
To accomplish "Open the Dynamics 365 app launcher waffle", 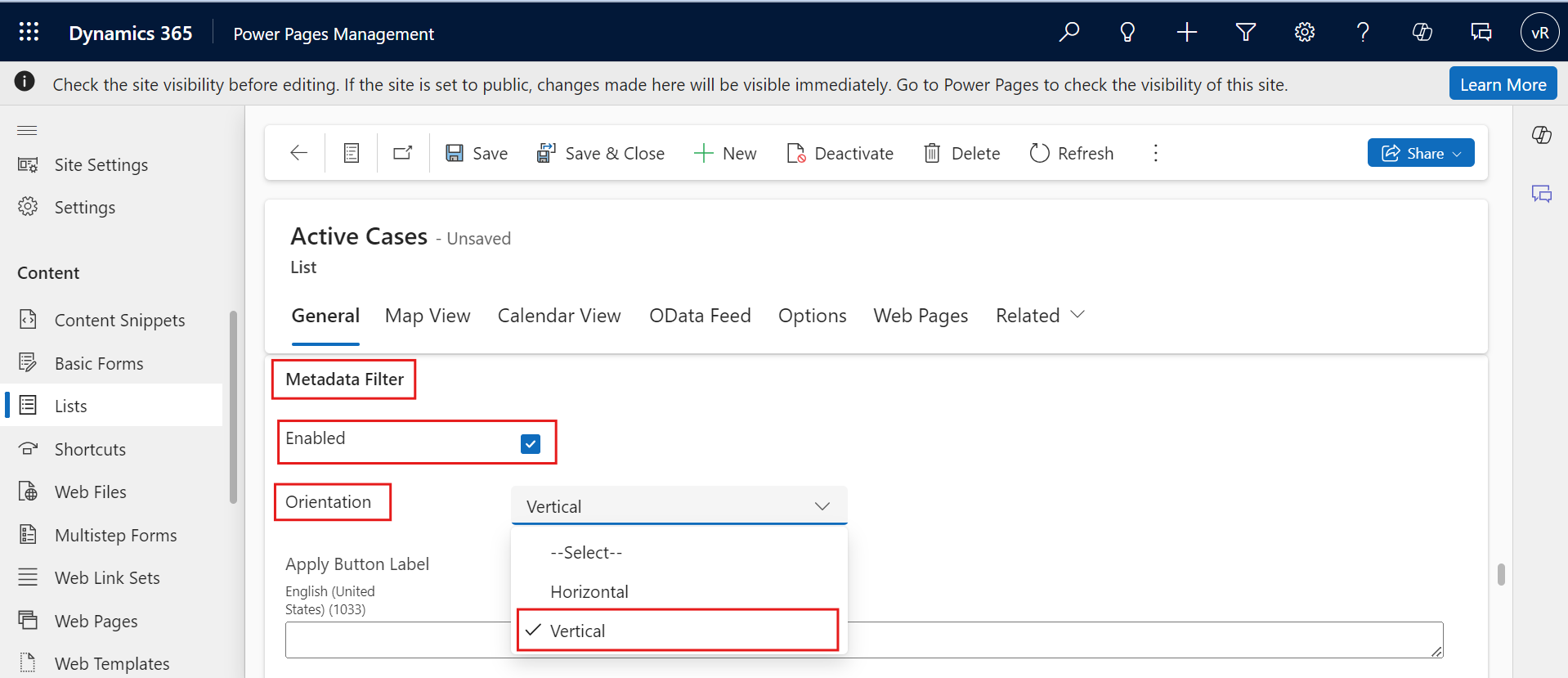I will tap(29, 32).
